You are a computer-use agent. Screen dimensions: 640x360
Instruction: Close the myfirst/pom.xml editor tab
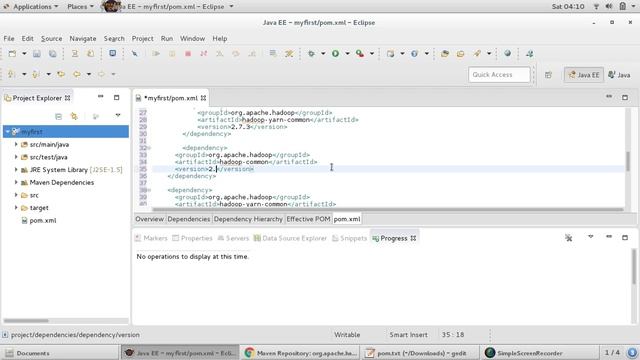203,98
